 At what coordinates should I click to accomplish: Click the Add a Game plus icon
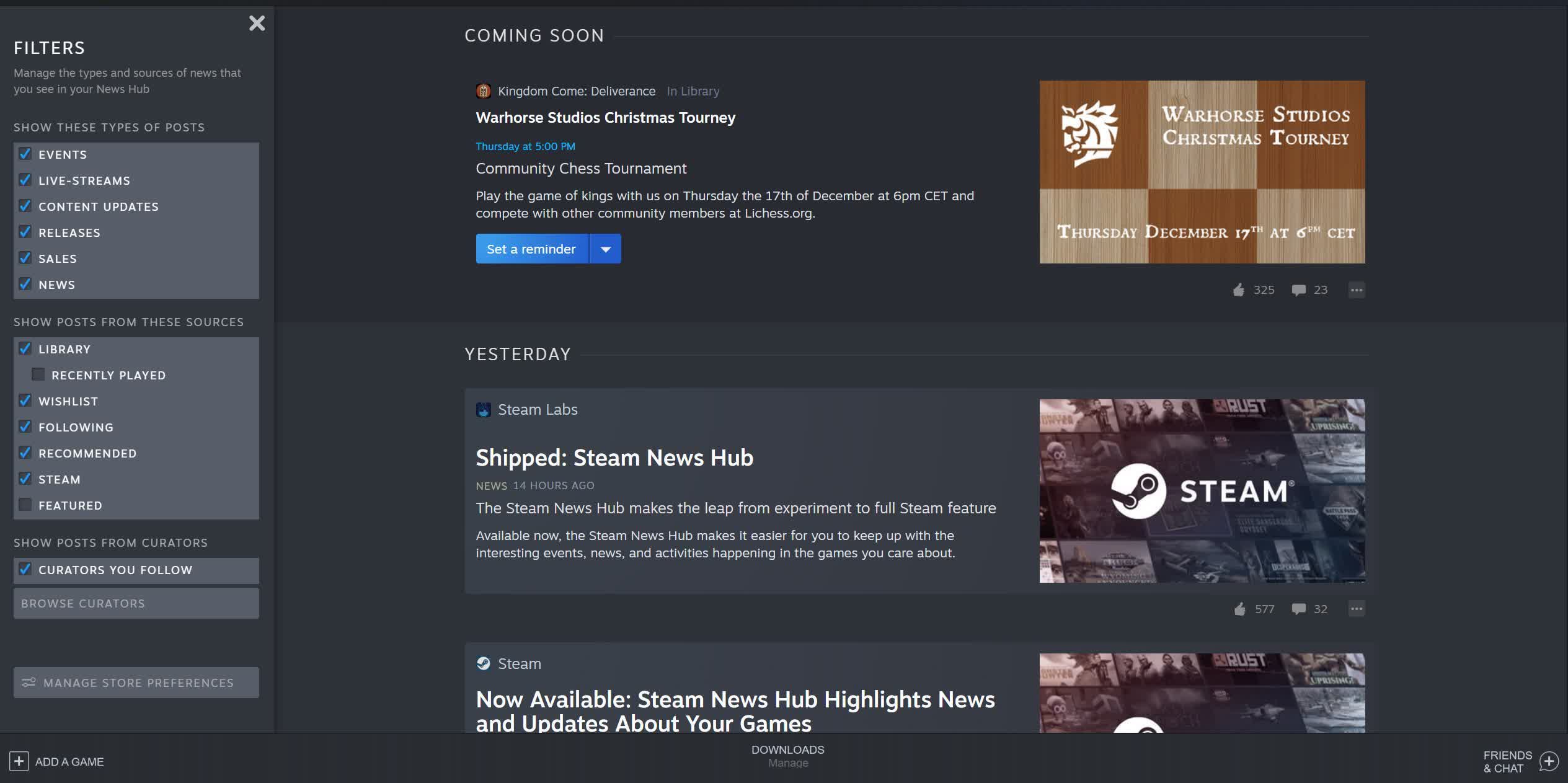click(x=19, y=761)
